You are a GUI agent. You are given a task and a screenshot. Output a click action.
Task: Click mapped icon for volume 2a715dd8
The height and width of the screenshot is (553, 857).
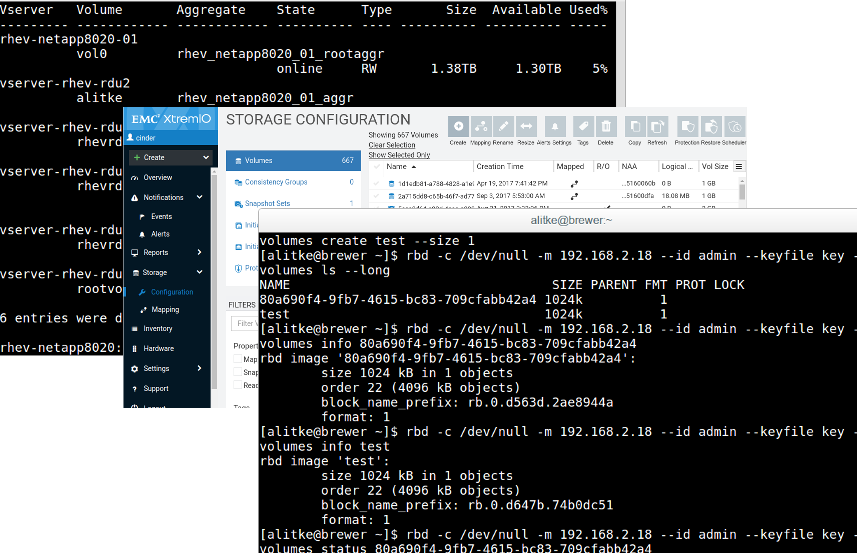tap(574, 196)
